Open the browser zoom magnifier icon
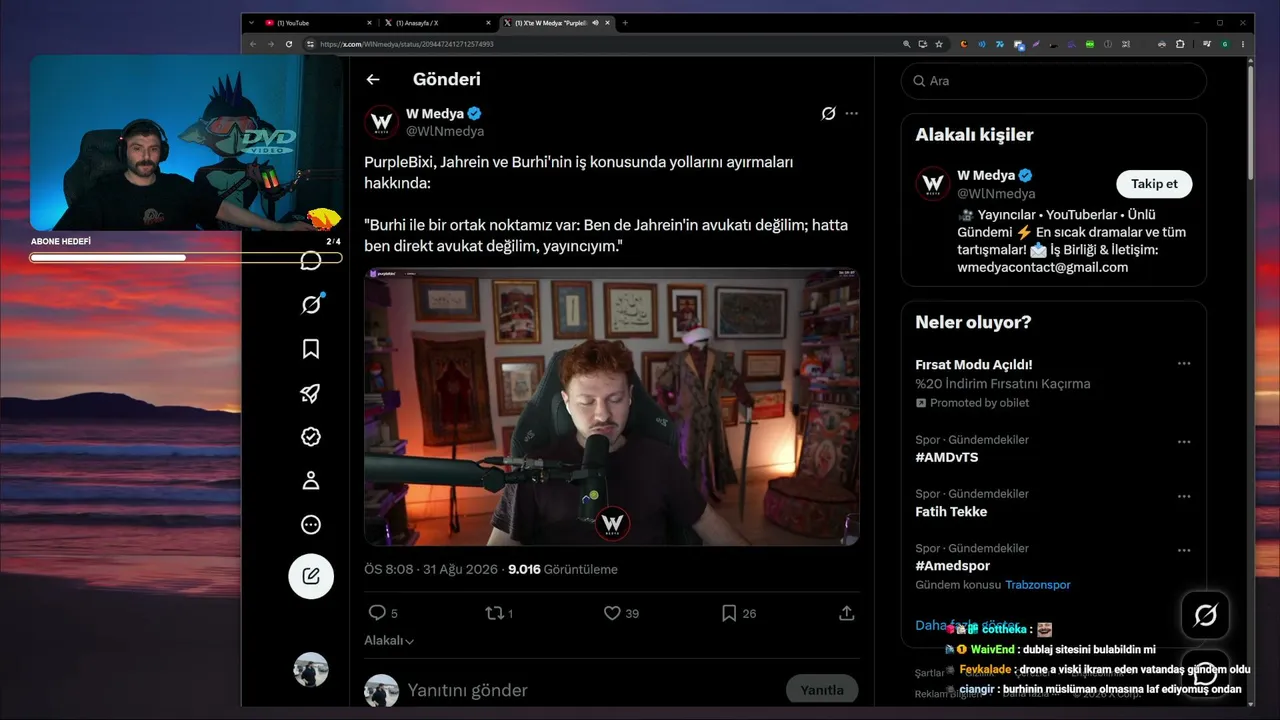 coord(907,44)
